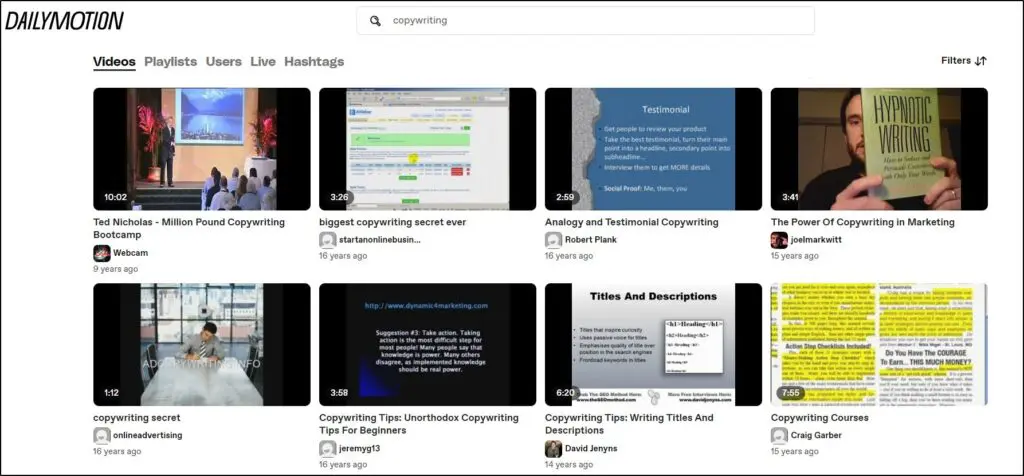Play the biggest copywriting secret thumbnail

point(427,149)
